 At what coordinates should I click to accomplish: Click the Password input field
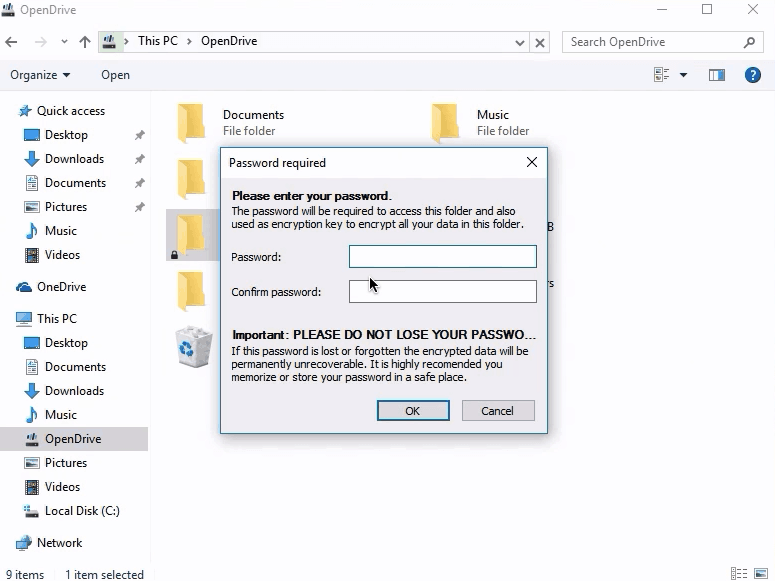(x=442, y=256)
